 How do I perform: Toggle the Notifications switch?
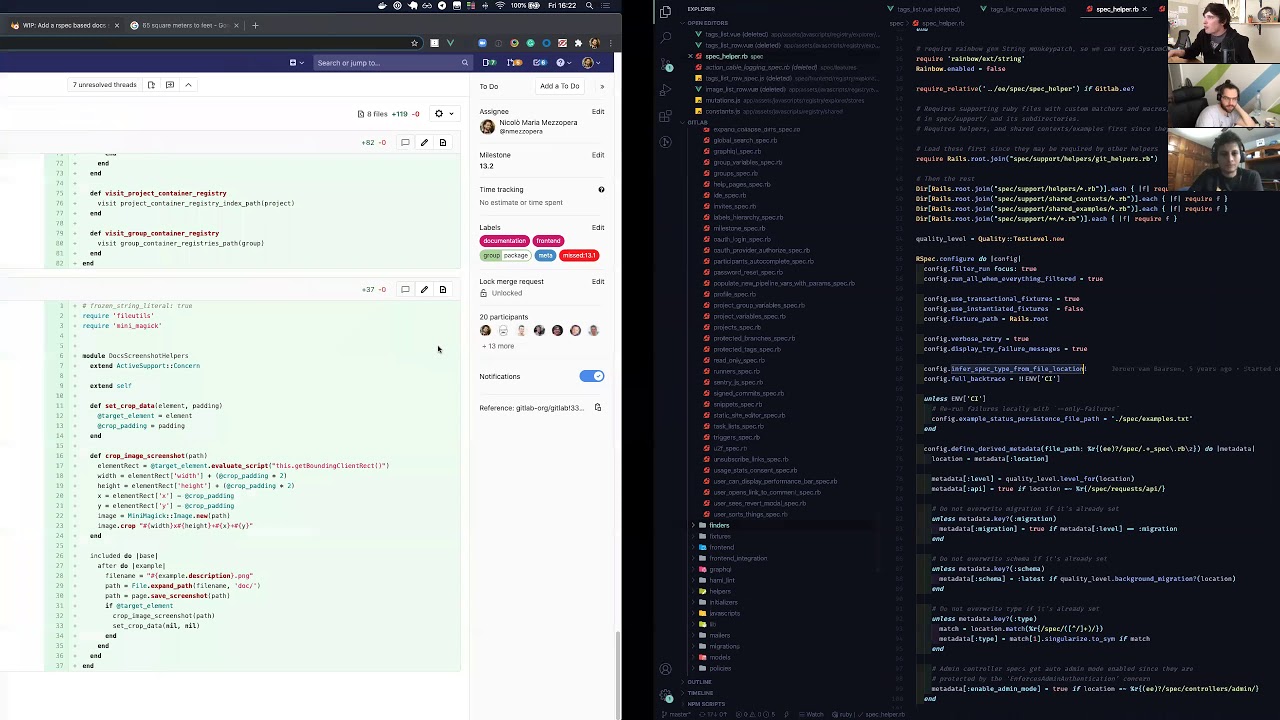pos(592,376)
